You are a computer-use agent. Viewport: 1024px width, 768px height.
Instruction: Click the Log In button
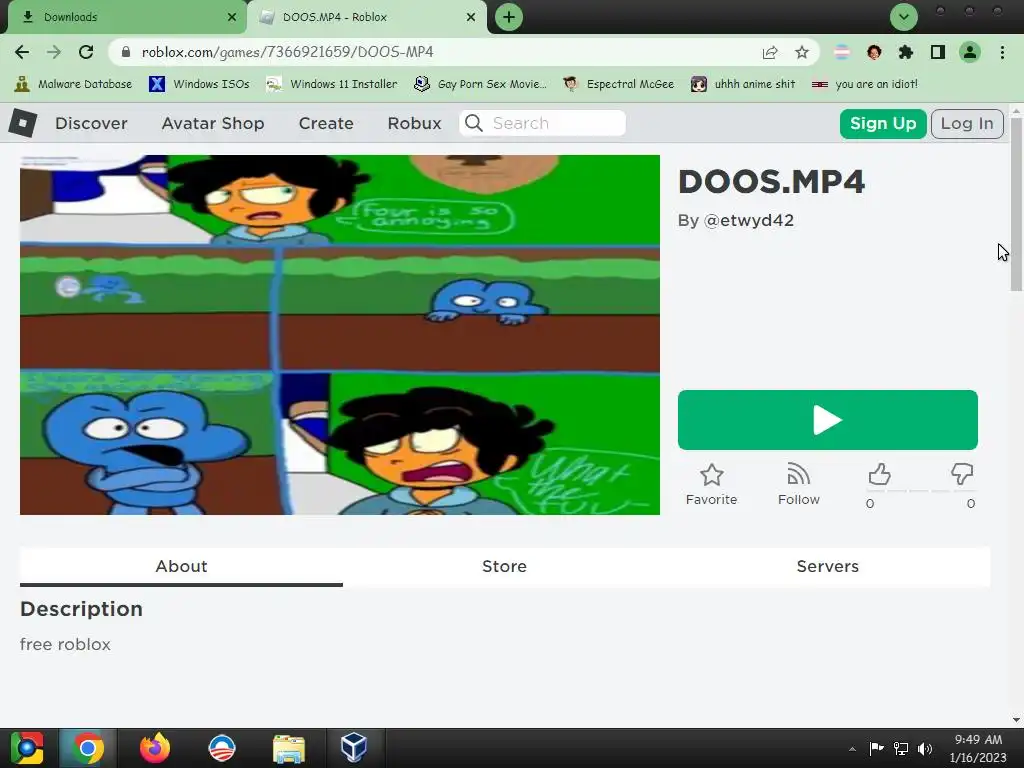967,123
